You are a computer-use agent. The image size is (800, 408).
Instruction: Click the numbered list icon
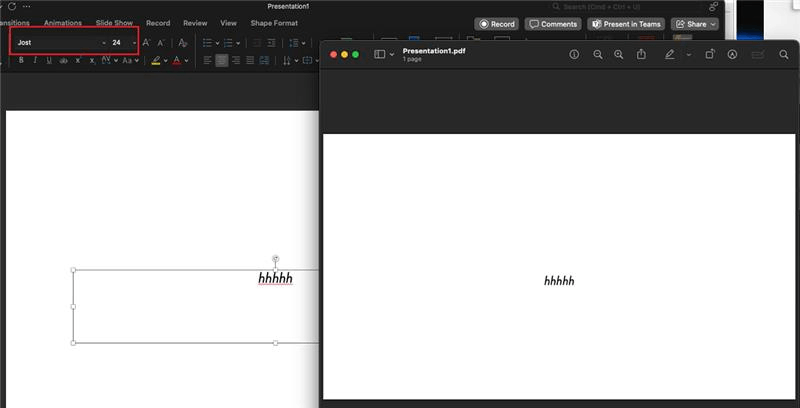[x=228, y=43]
